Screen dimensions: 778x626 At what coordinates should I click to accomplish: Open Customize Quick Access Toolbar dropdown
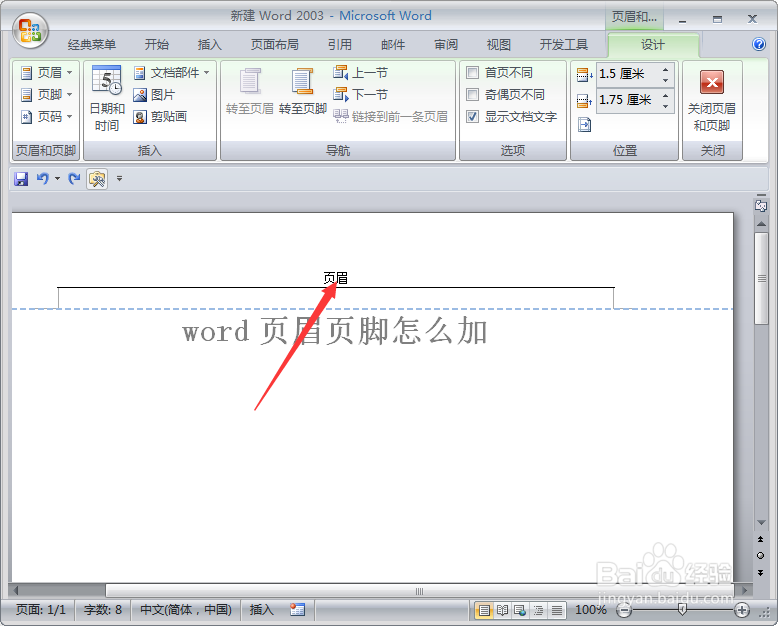click(x=119, y=179)
